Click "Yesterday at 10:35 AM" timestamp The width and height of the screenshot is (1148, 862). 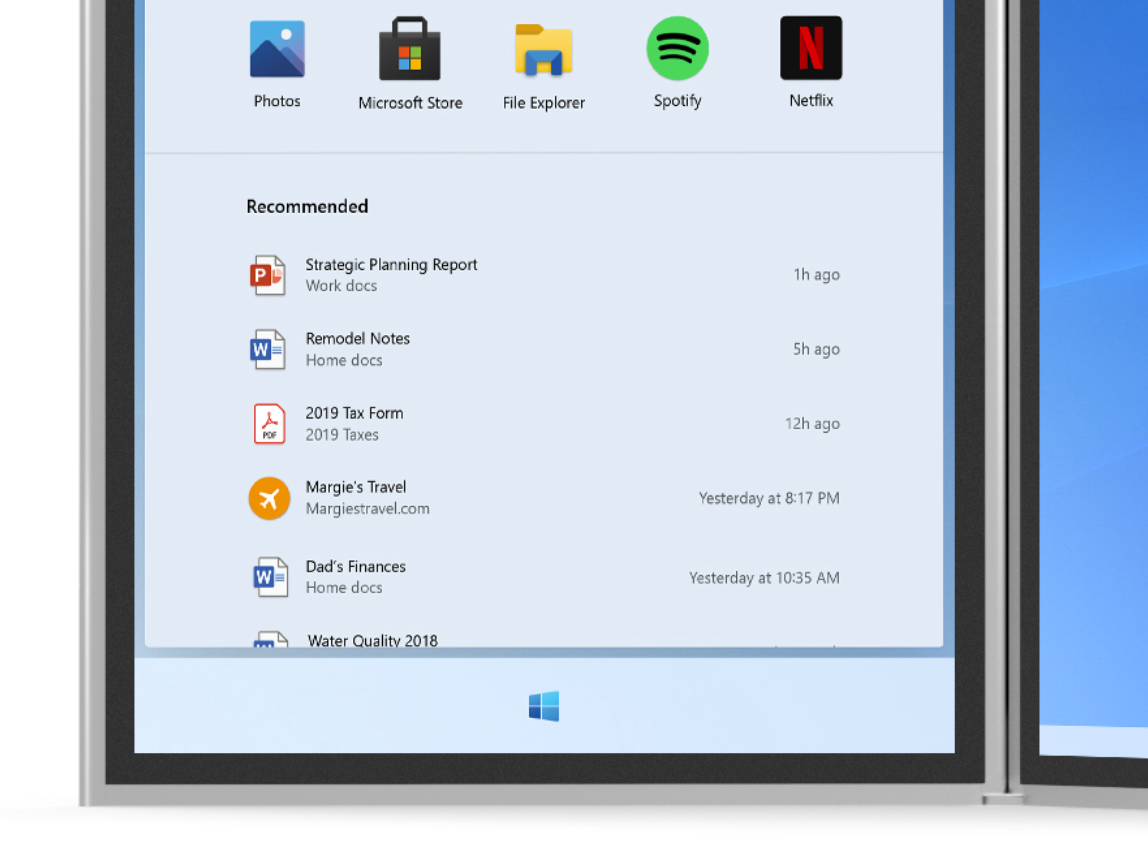[x=764, y=578]
